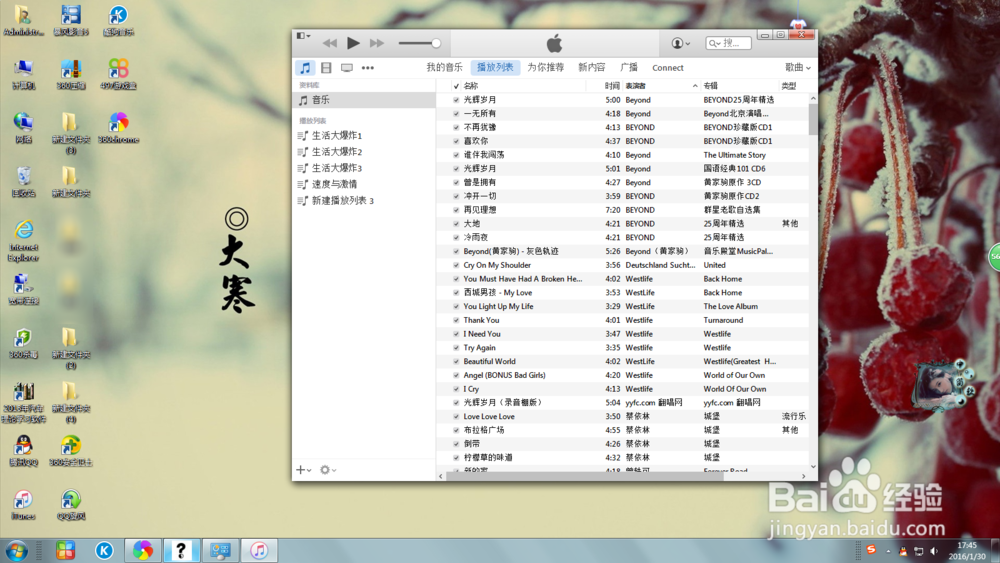Open the 计算机 desktop icon

pos(24,75)
